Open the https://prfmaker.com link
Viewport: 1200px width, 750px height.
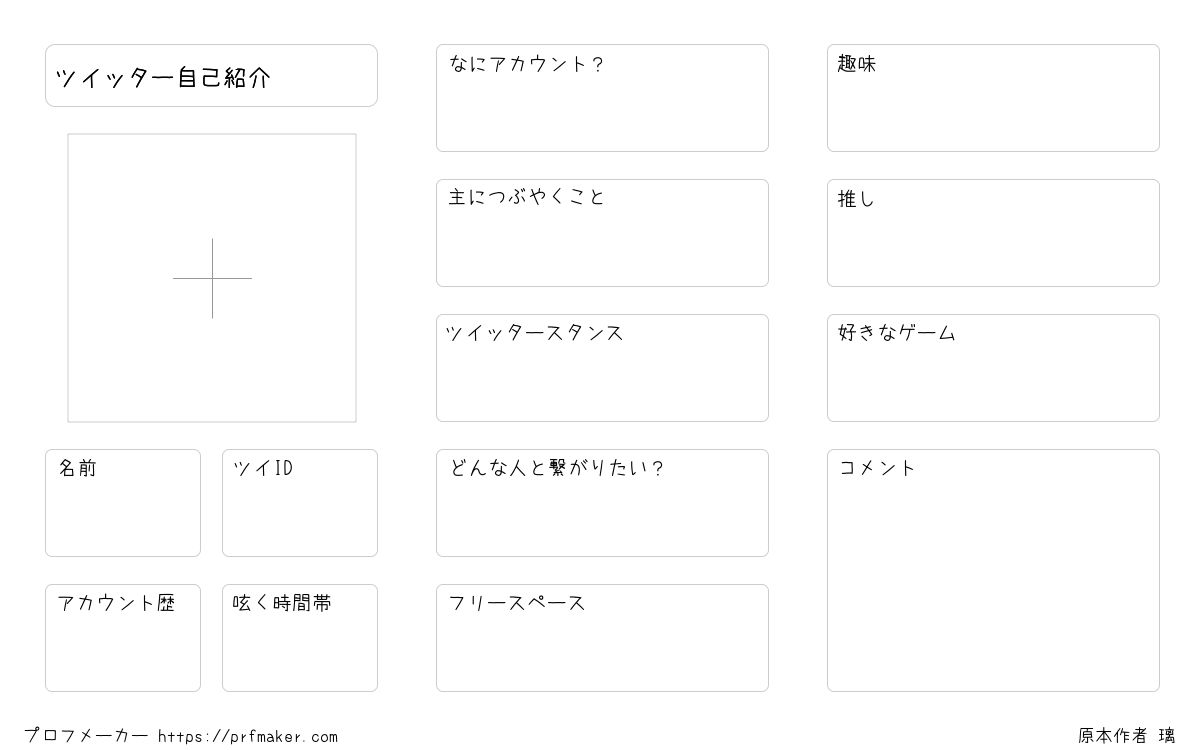pos(248,737)
